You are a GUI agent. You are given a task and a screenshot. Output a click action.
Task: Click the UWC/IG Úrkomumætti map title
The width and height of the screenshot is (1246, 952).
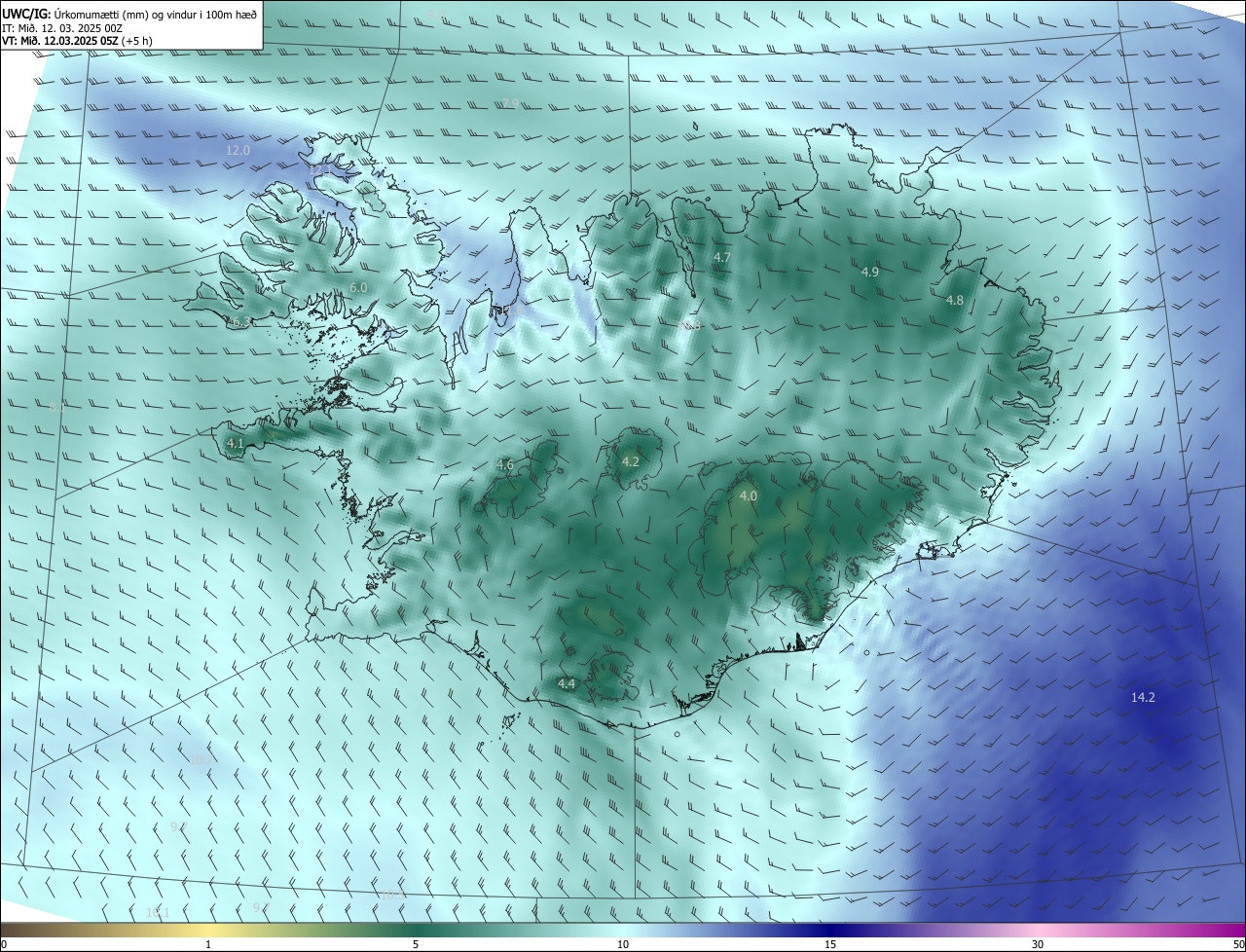click(x=129, y=13)
